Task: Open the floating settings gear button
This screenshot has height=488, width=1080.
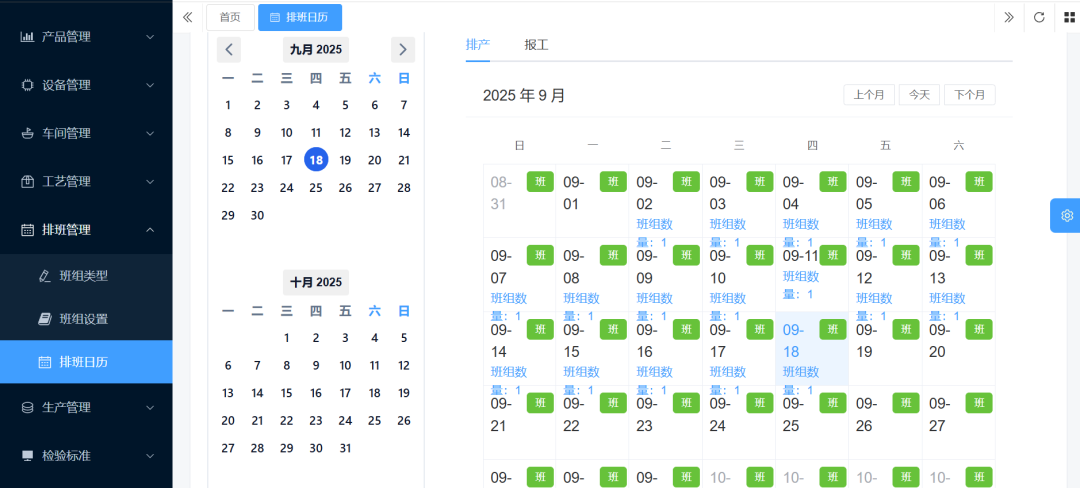Action: click(x=1066, y=216)
